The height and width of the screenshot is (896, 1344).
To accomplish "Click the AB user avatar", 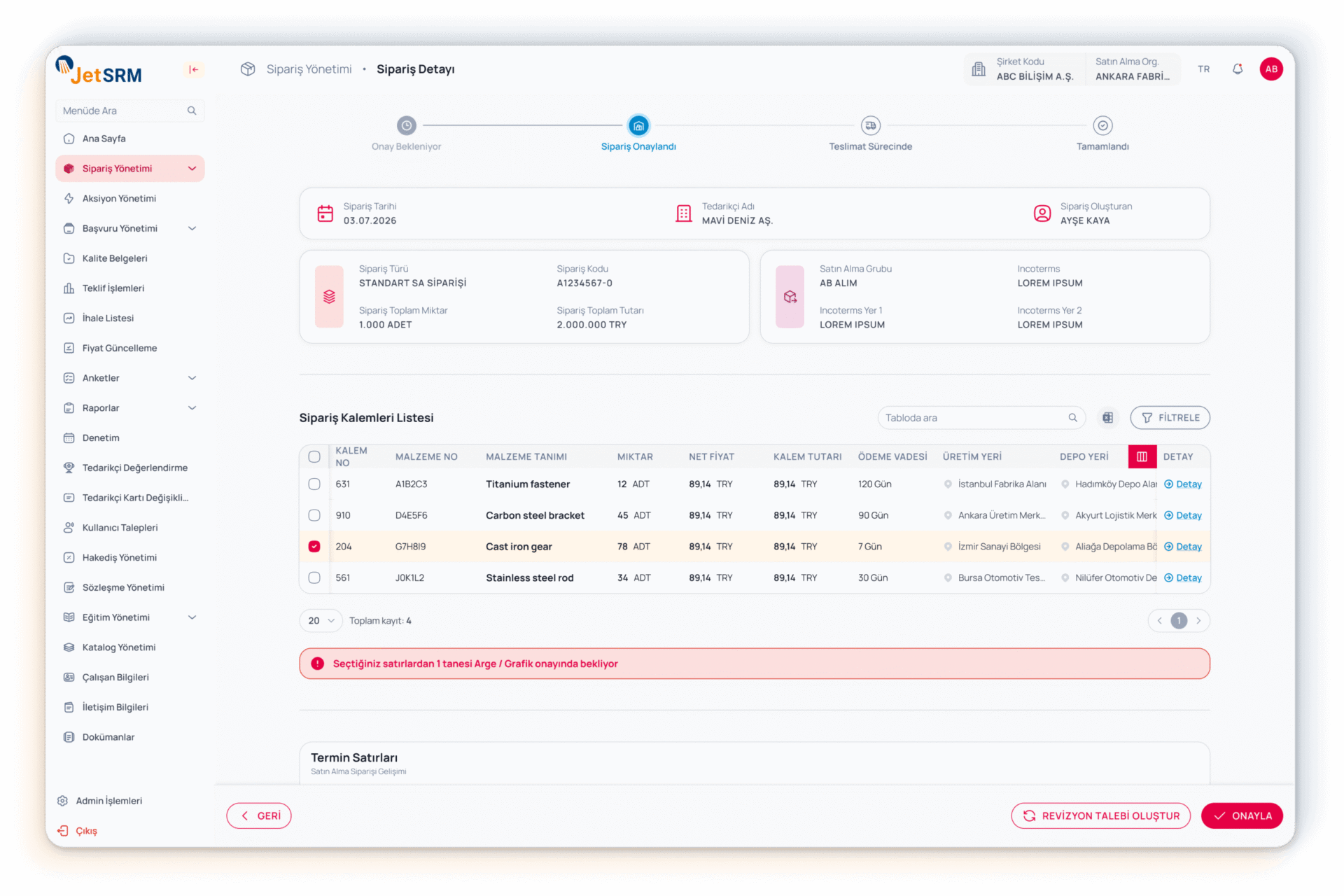I will pyautogui.click(x=1271, y=69).
